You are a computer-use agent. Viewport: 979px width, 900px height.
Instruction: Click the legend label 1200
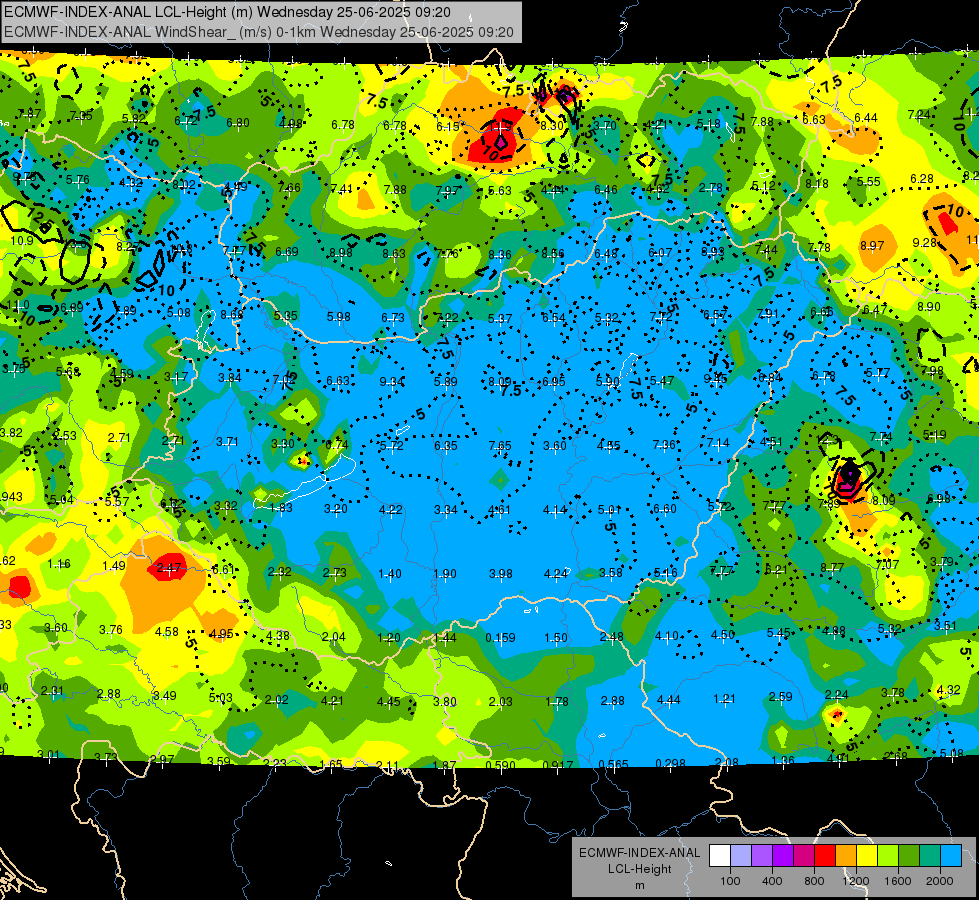coord(856,881)
